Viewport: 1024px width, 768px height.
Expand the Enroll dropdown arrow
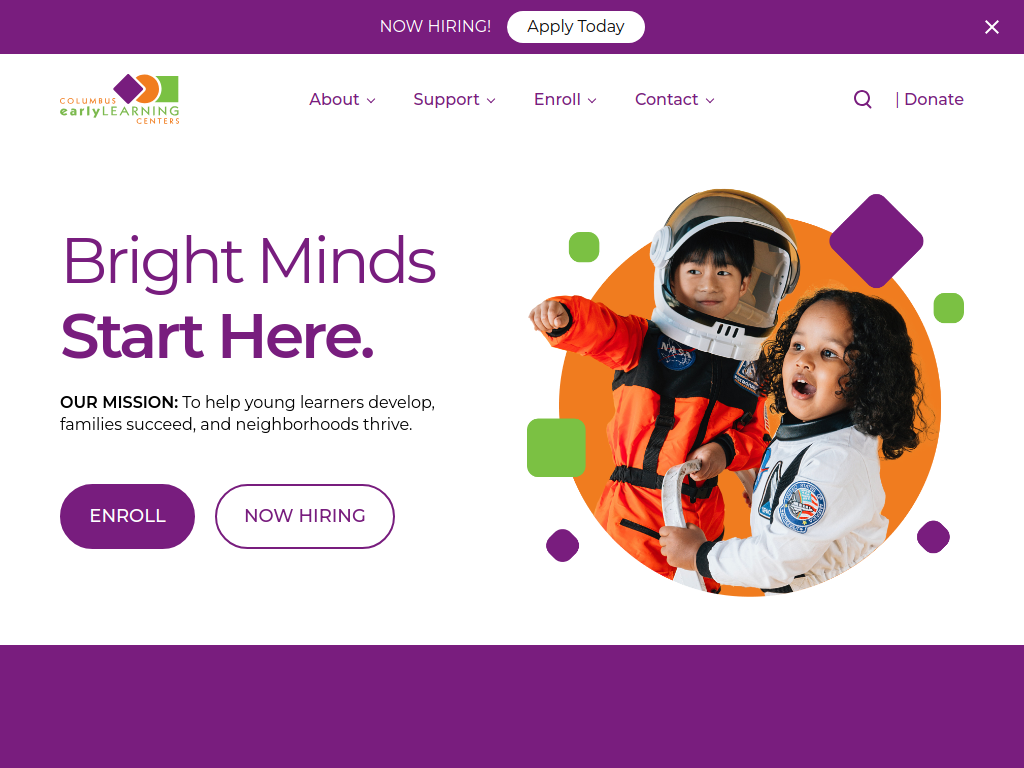[592, 101]
